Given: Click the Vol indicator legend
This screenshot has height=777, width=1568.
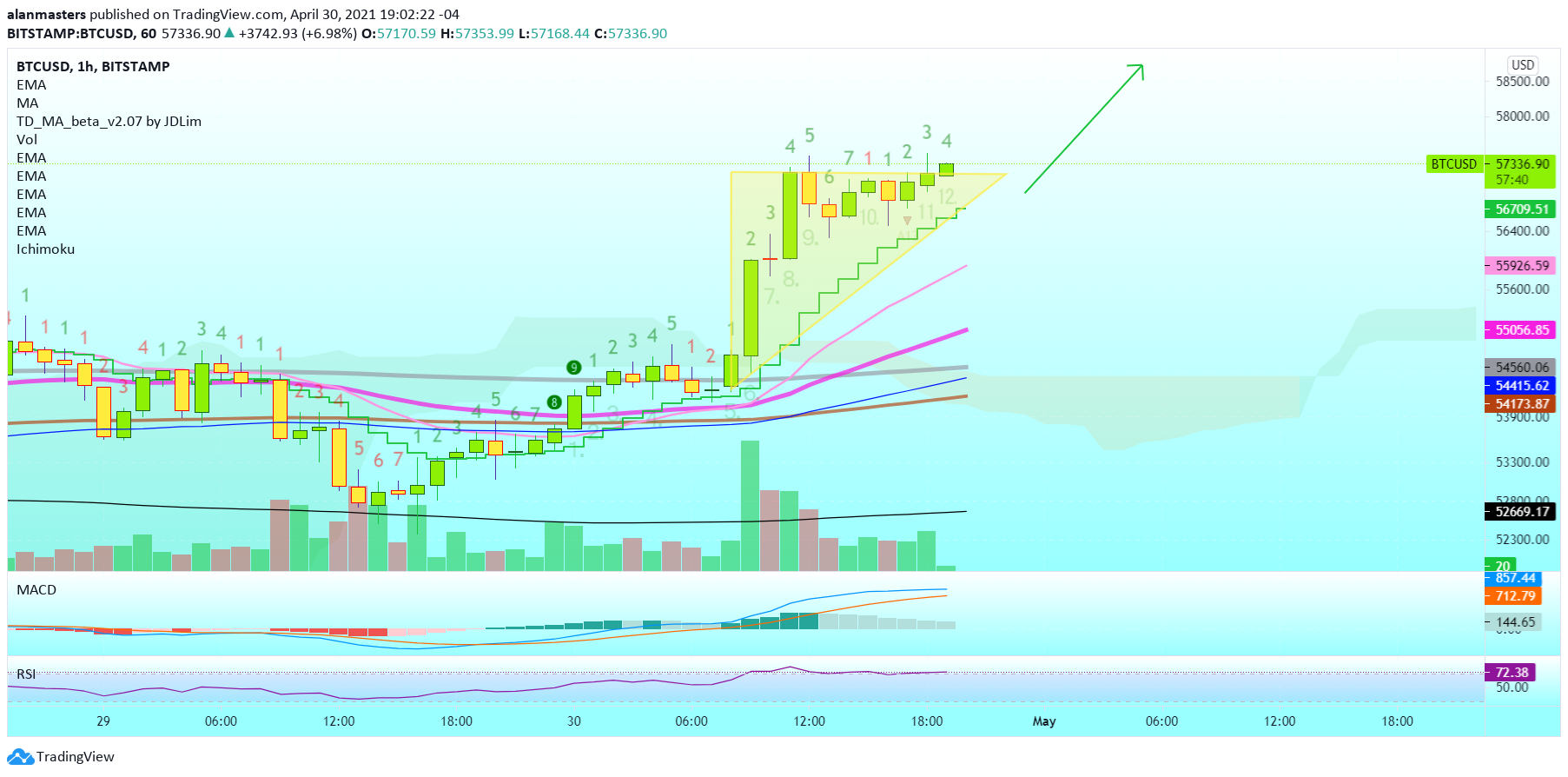Looking at the screenshot, I should pyautogui.click(x=27, y=139).
